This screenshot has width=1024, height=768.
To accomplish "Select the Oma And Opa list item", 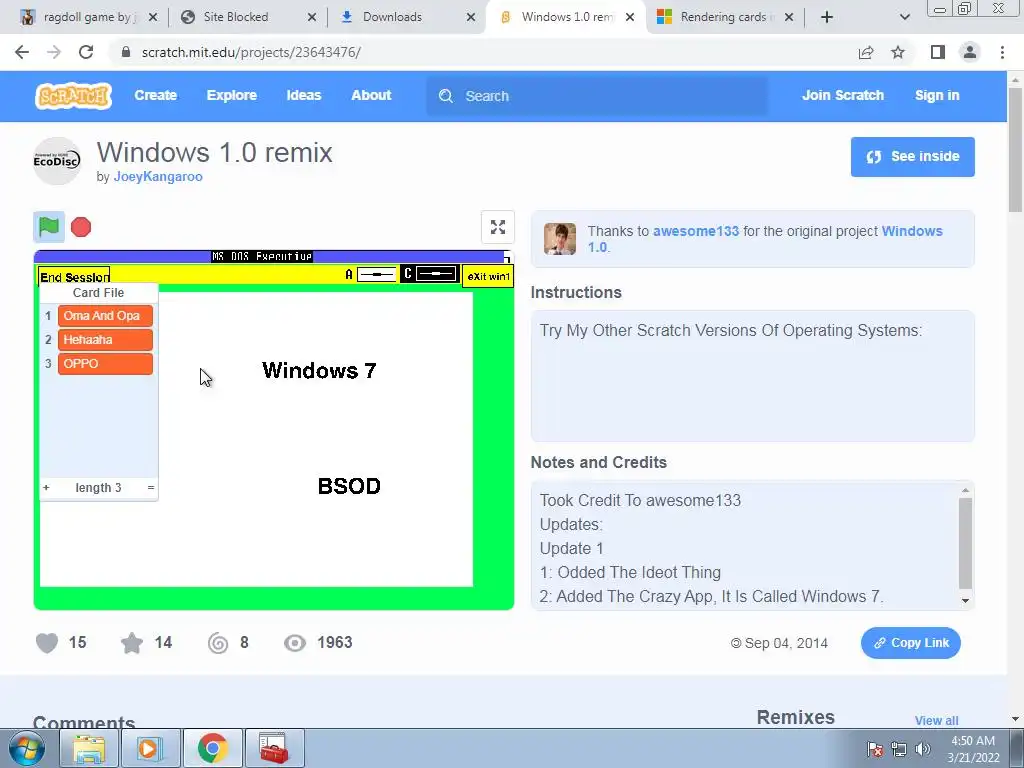I will (x=105, y=316).
